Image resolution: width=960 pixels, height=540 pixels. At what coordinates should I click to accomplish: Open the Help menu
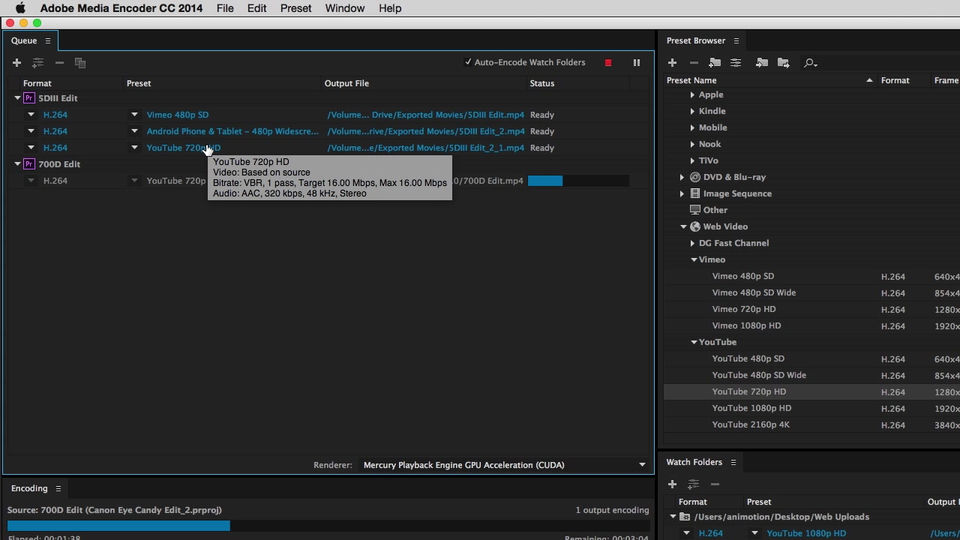click(390, 9)
